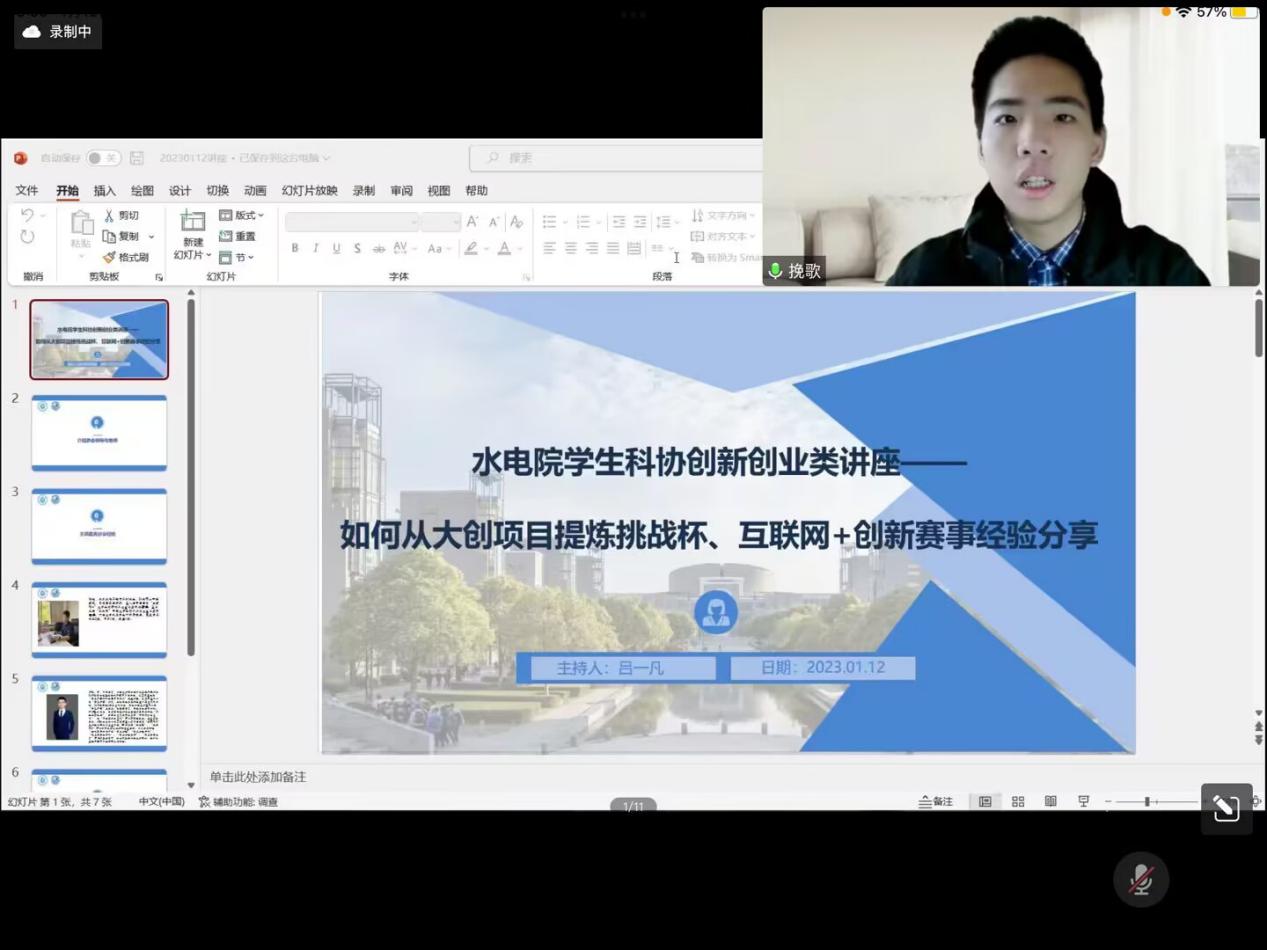The image size is (1267, 950).
Task: Unmute the microphone button
Action: [1141, 880]
